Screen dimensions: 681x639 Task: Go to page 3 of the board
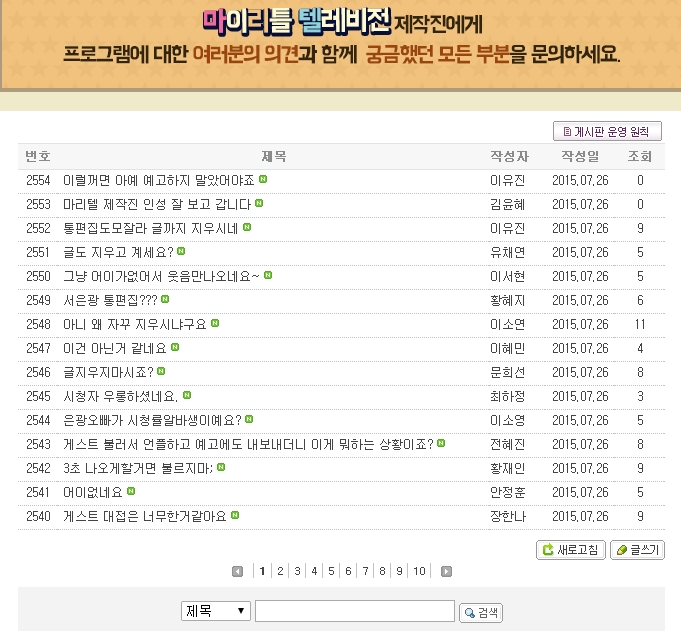298,571
